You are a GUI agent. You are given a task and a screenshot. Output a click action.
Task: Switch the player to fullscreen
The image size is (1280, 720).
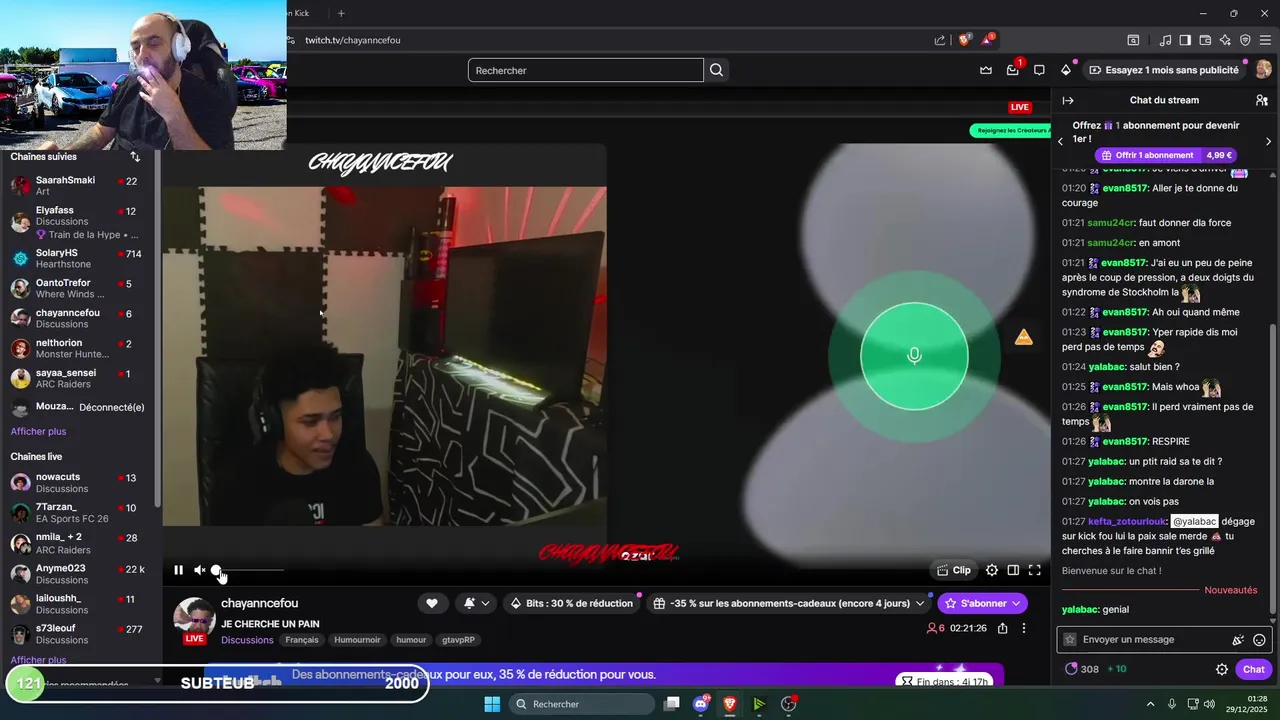pyautogui.click(x=1035, y=570)
